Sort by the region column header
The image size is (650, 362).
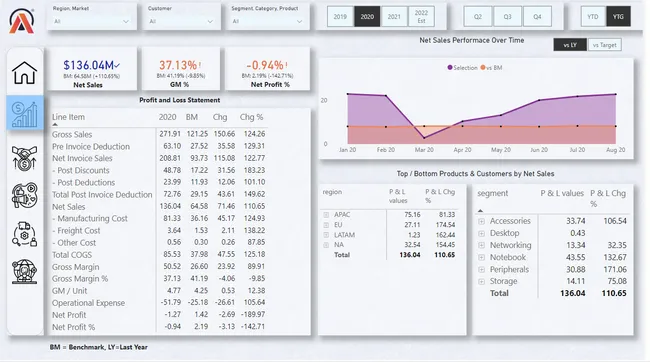[332, 192]
